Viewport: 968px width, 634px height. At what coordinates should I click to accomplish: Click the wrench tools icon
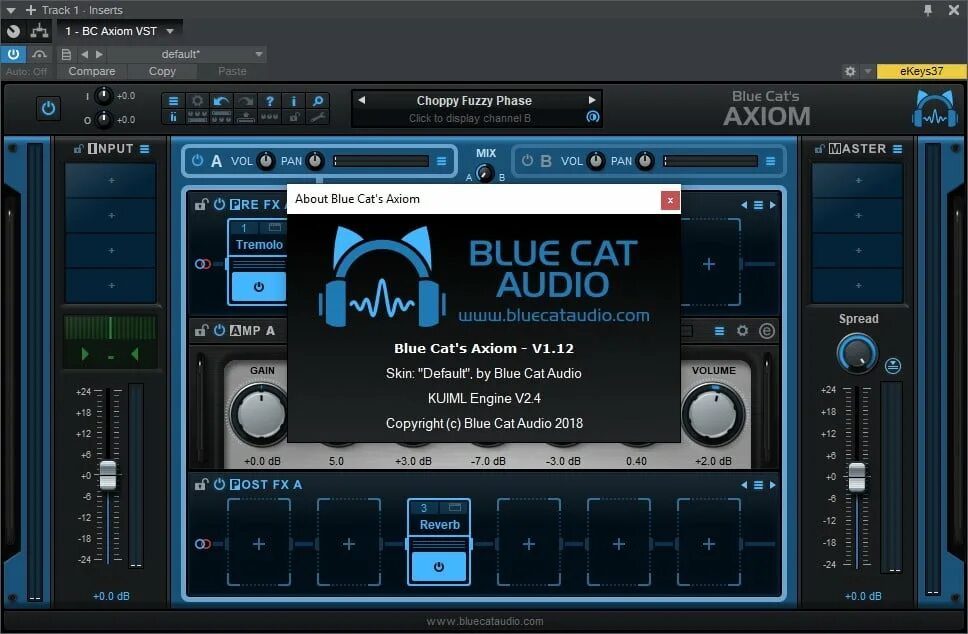coord(318,117)
